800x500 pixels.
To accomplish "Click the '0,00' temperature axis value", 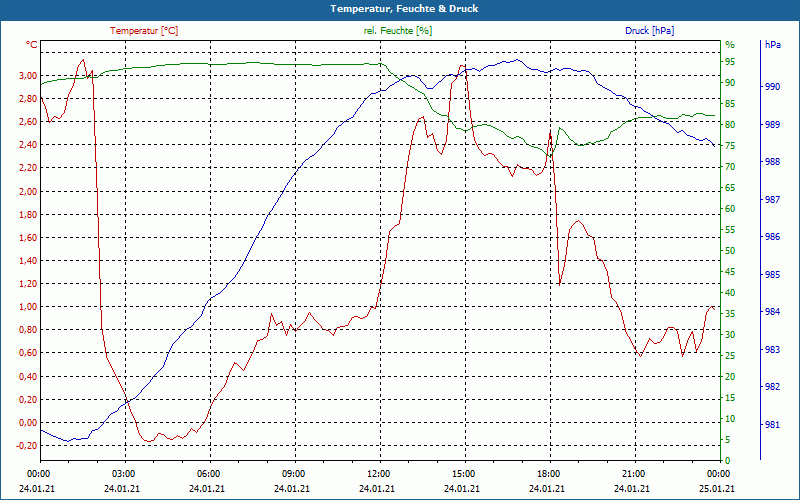I will tap(27, 422).
